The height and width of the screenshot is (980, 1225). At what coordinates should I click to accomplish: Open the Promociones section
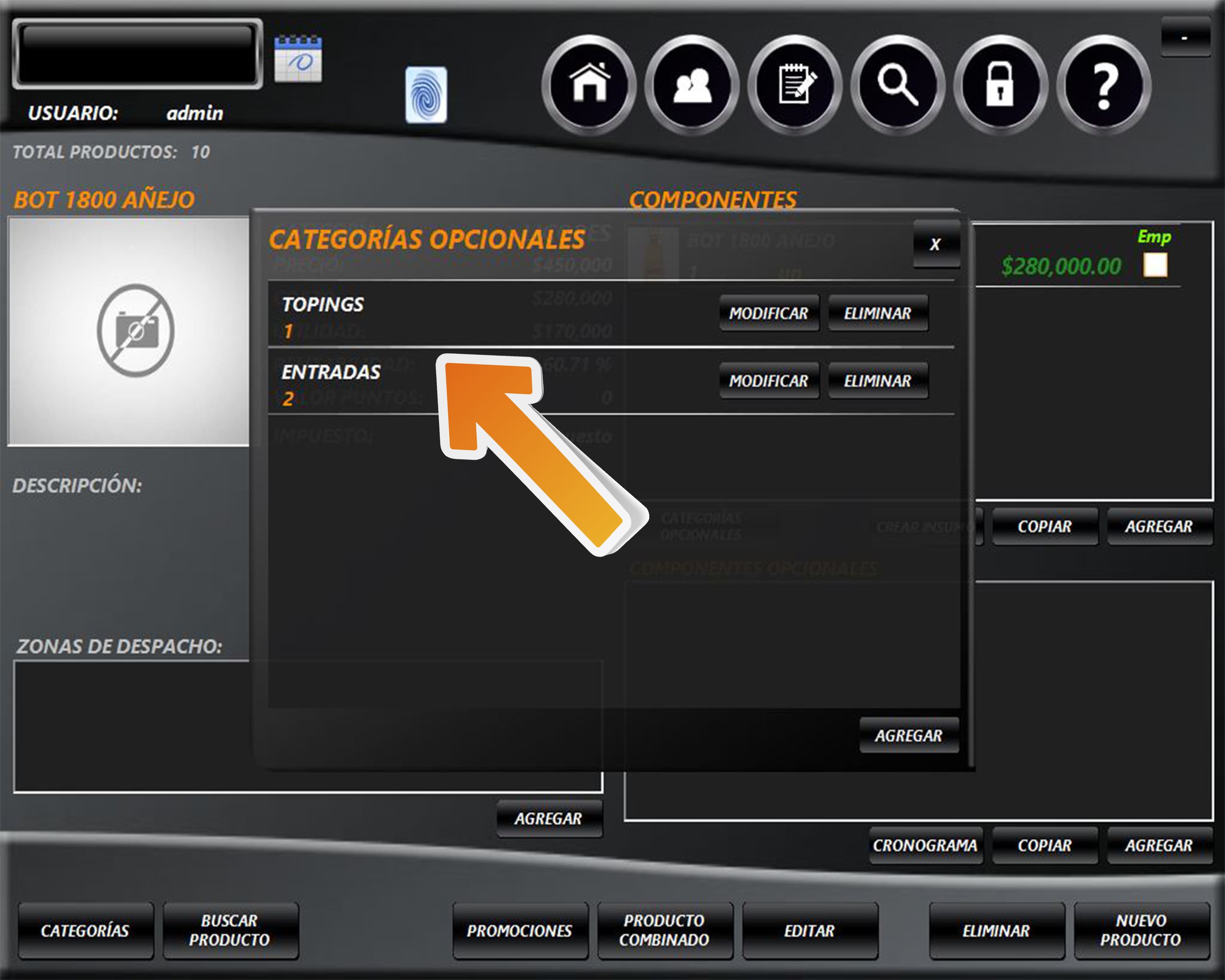pyautogui.click(x=519, y=930)
